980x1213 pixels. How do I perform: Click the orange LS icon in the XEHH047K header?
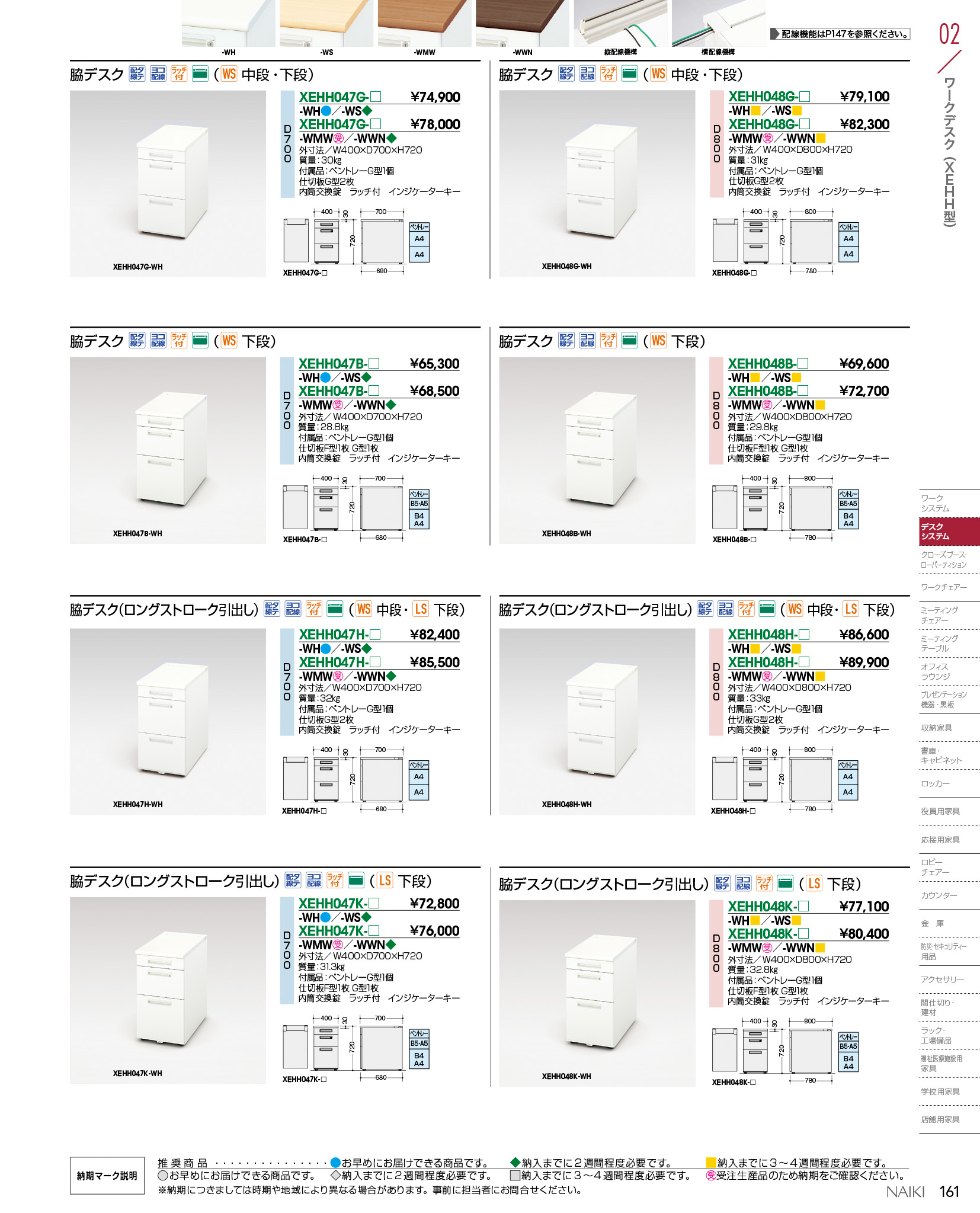tap(385, 881)
